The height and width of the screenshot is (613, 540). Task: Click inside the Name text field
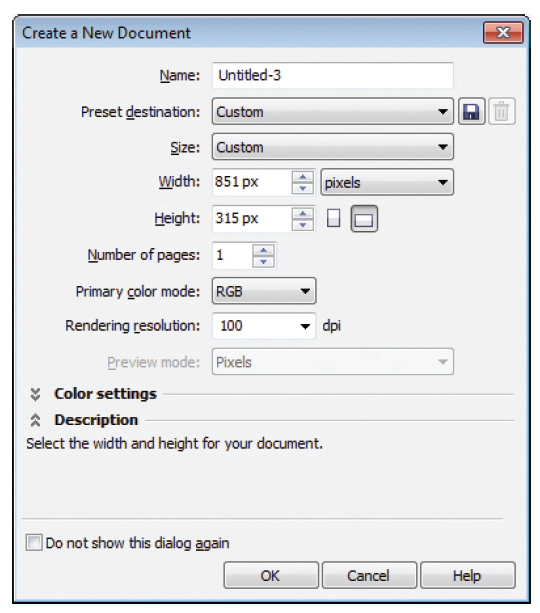[x=333, y=75]
